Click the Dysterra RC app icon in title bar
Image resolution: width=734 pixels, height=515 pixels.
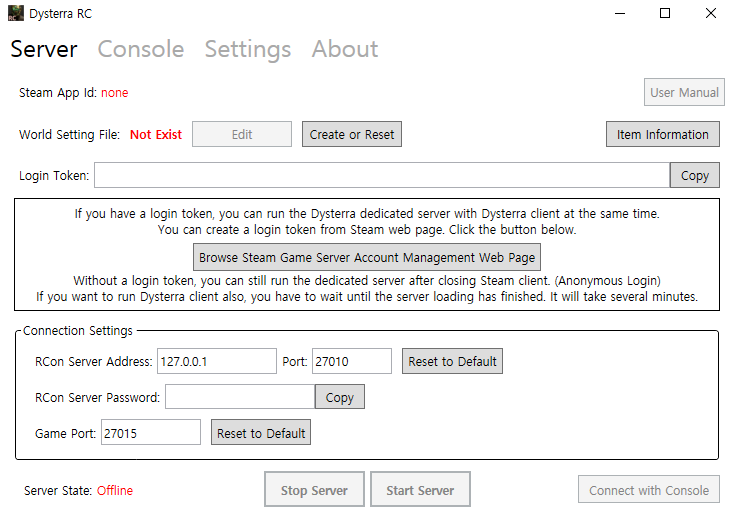click(x=15, y=14)
